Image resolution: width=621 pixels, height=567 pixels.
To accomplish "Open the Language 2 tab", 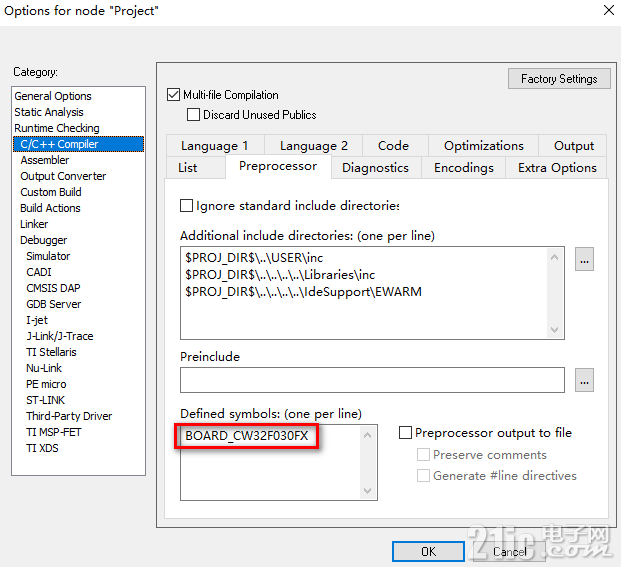I will tap(313, 146).
